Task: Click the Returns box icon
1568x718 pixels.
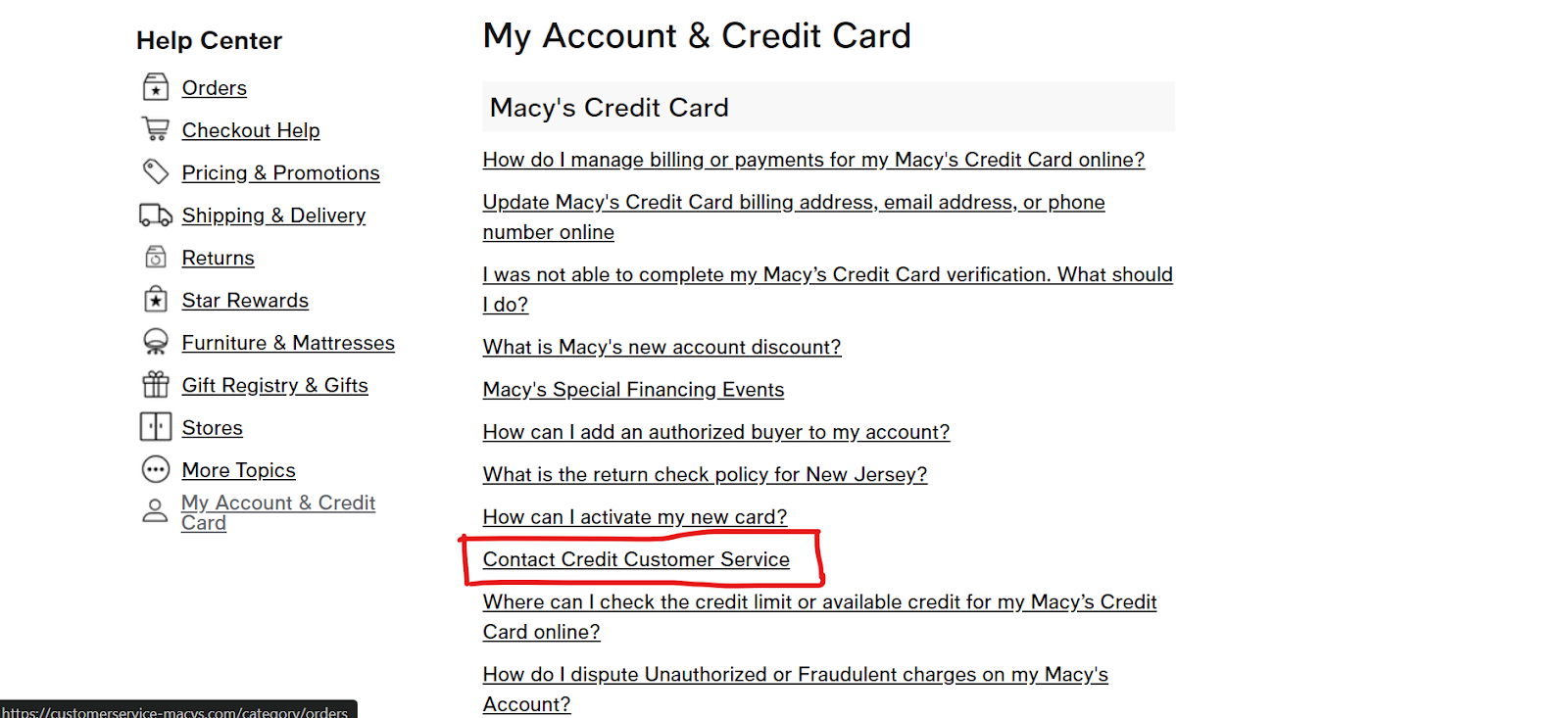Action: [156, 258]
